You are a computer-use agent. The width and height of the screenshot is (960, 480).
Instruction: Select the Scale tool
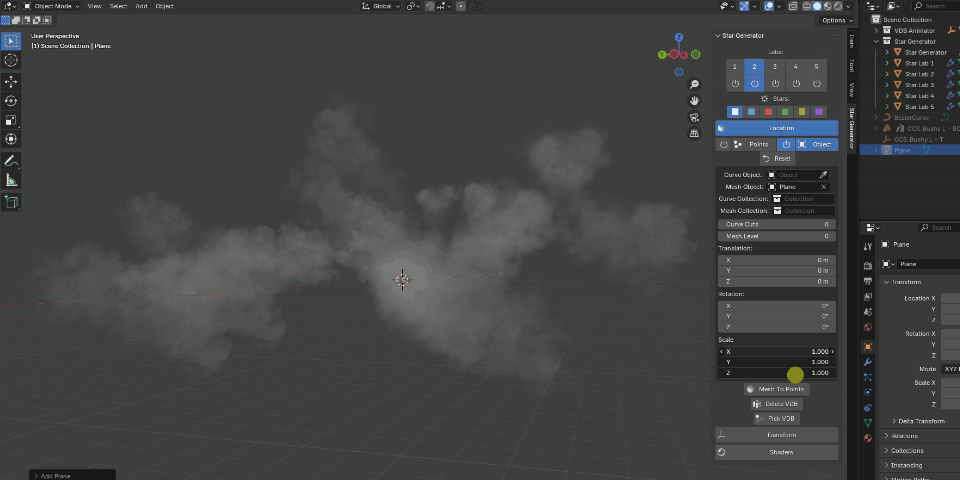[x=11, y=120]
